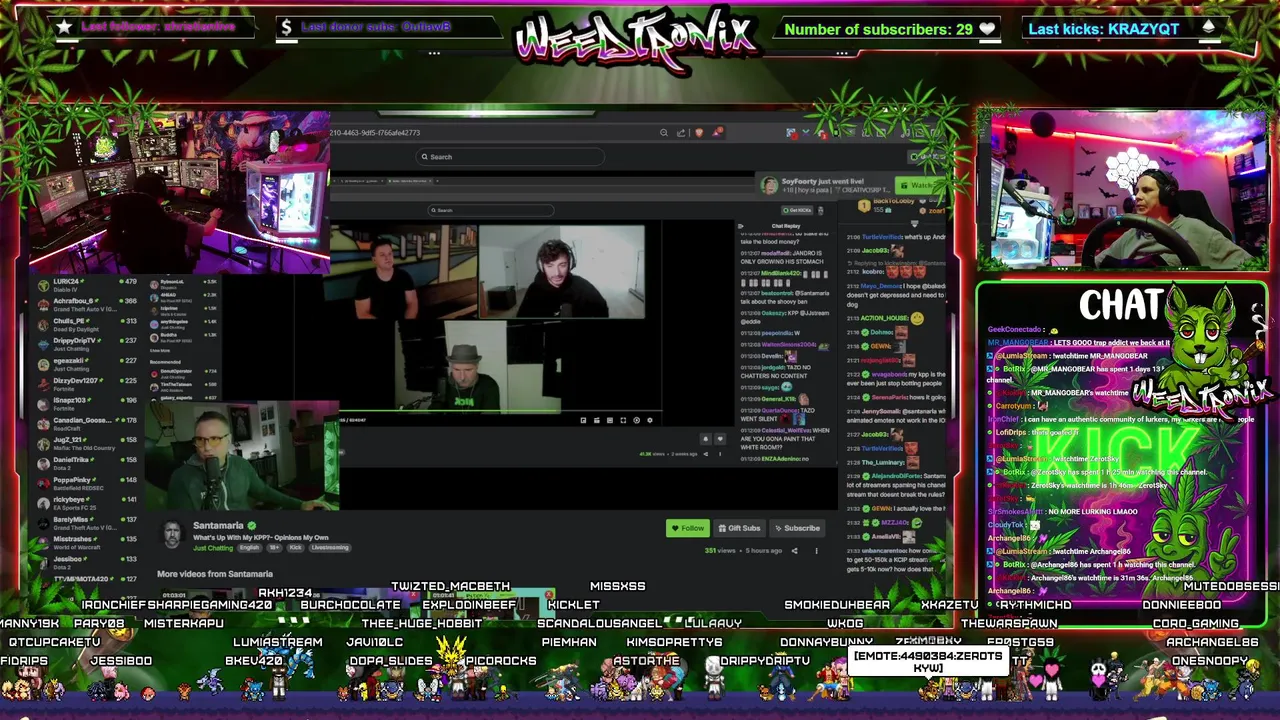Open Misstrashes channel in sidebar
Viewport: 1280px width, 720px height.
pyautogui.click(x=87, y=542)
